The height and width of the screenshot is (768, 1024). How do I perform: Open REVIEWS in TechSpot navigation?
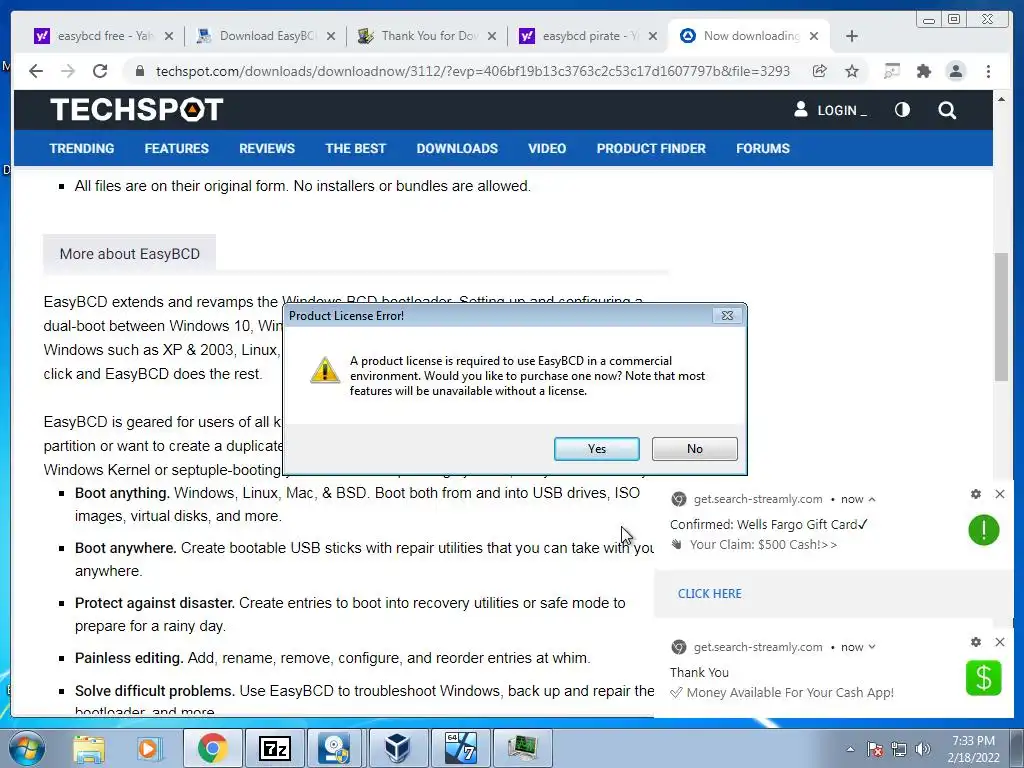click(x=266, y=148)
